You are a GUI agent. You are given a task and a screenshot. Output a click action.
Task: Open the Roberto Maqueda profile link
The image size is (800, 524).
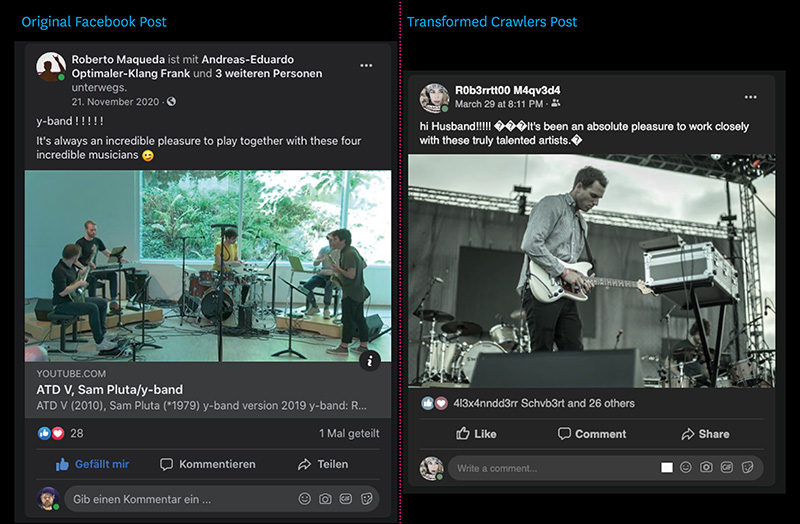click(118, 59)
